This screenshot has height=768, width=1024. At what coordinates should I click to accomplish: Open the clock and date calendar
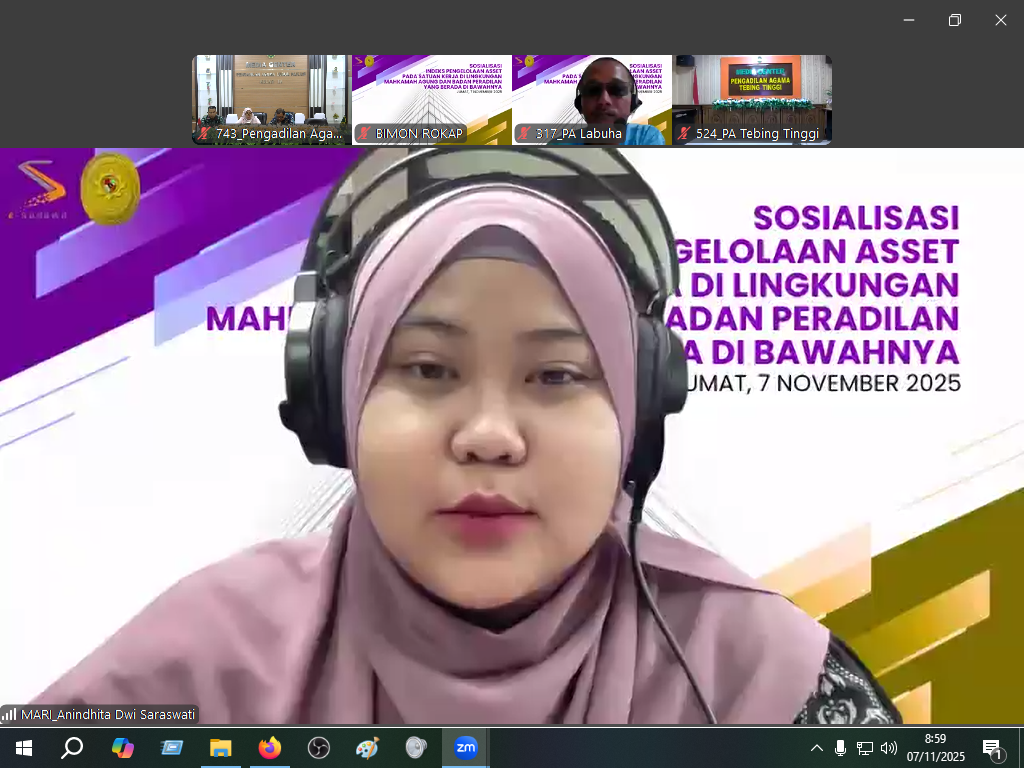click(936, 748)
